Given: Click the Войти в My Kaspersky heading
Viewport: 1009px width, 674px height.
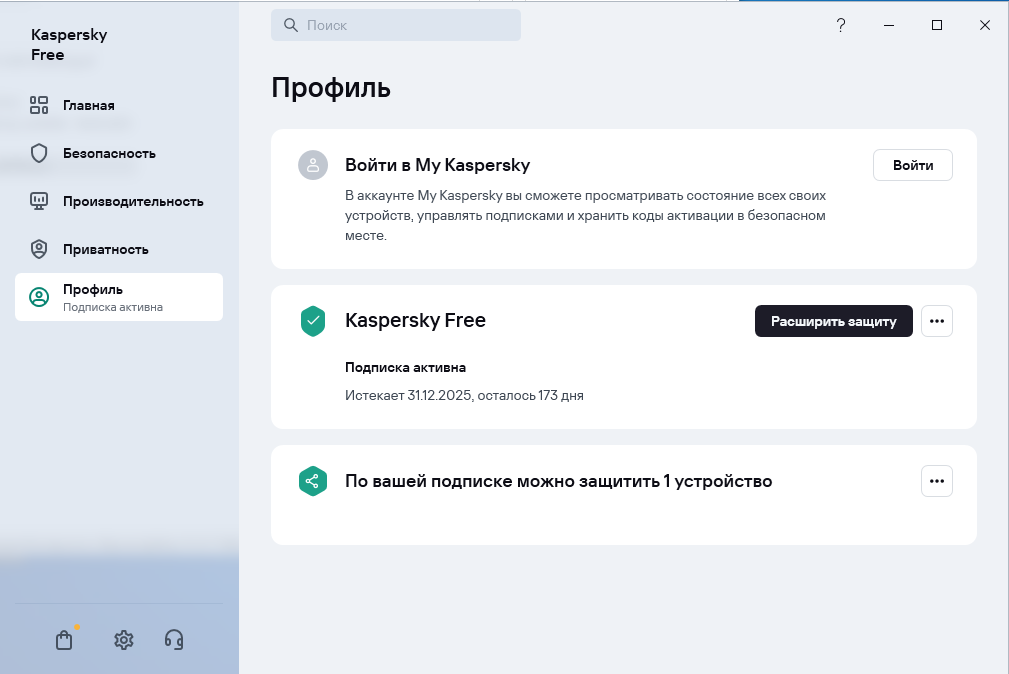Looking at the screenshot, I should tap(437, 165).
